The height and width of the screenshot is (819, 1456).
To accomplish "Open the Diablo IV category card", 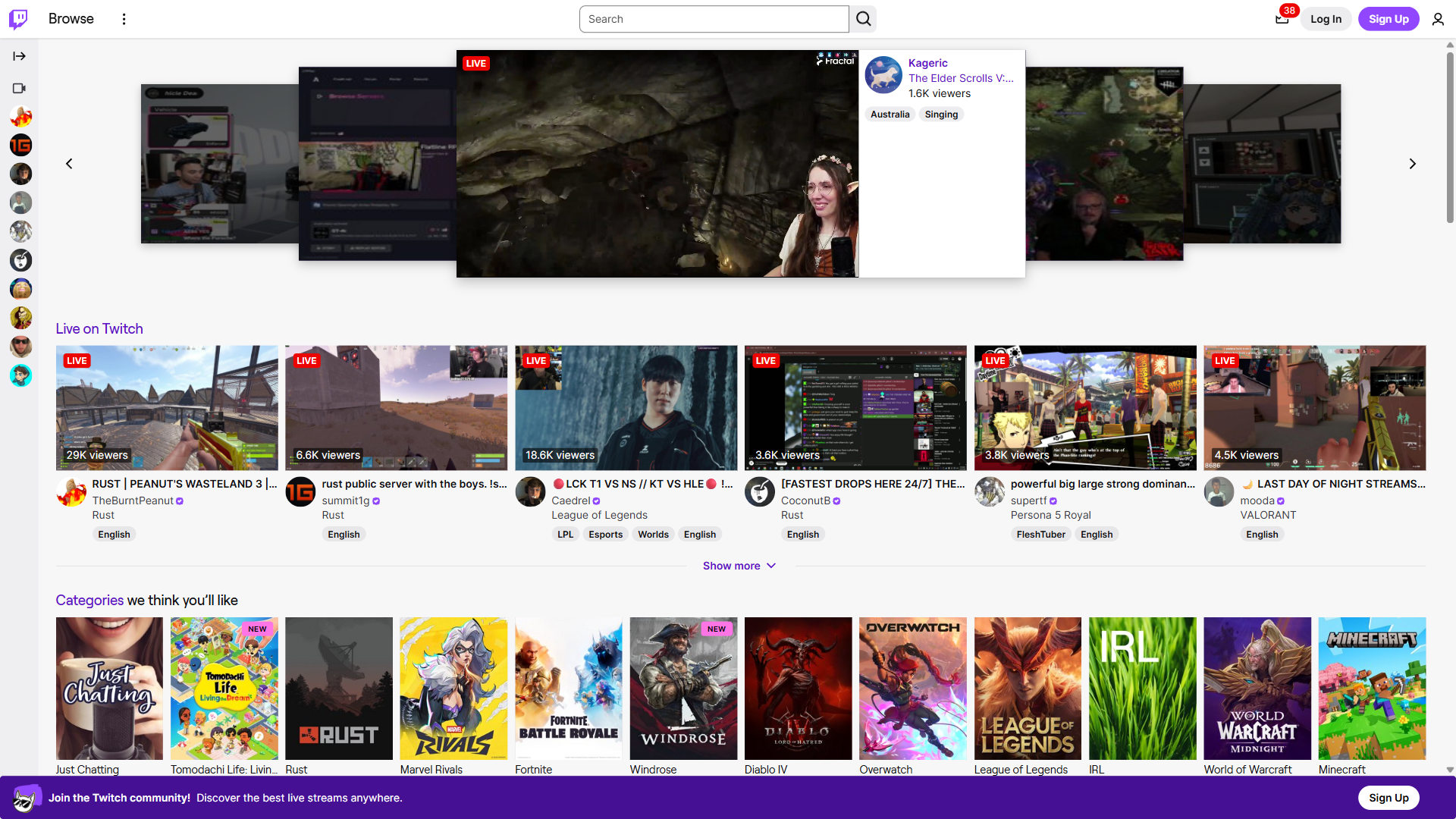I will (x=798, y=689).
